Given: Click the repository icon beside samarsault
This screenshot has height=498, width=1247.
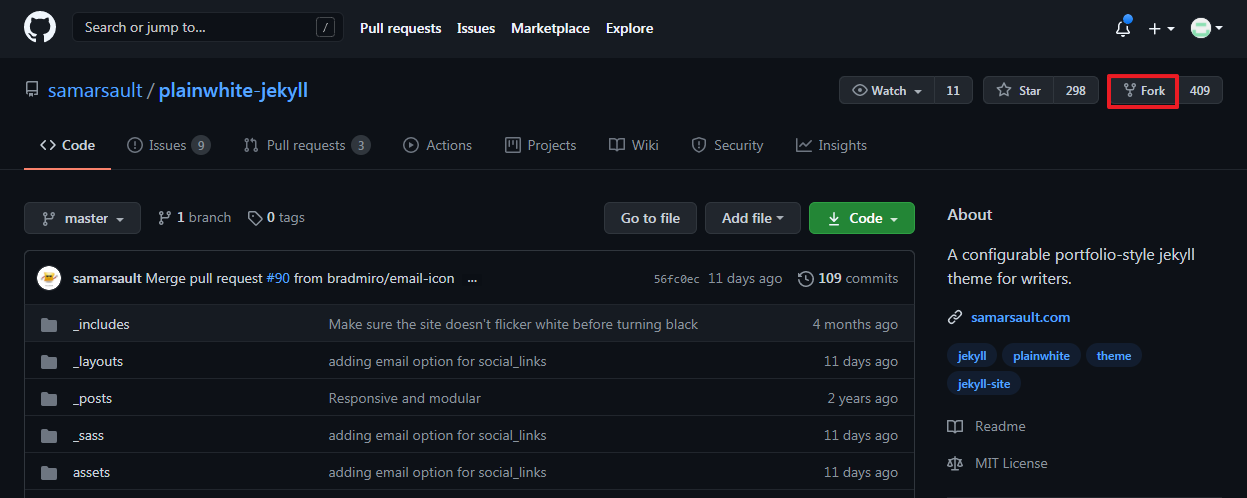Looking at the screenshot, I should pyautogui.click(x=32, y=90).
